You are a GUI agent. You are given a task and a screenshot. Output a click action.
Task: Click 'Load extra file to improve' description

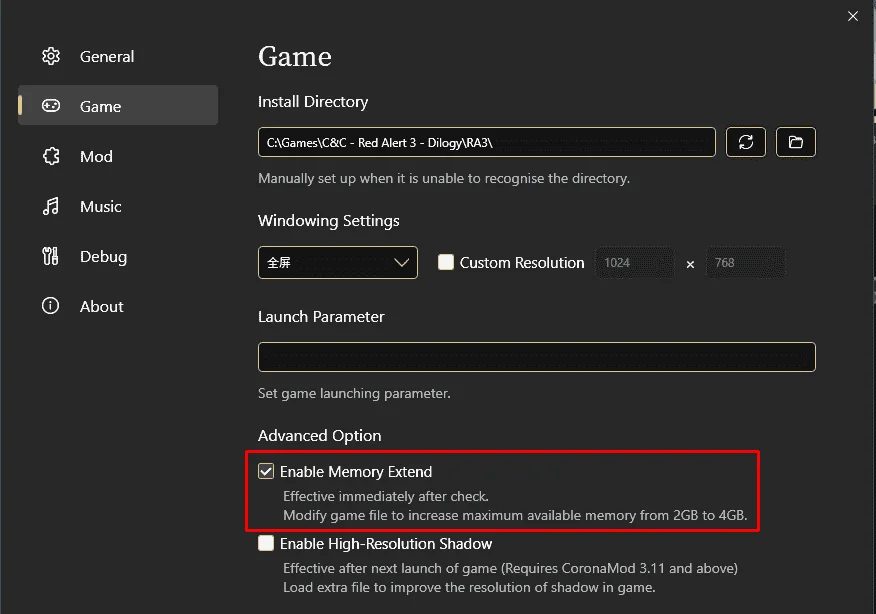469,587
